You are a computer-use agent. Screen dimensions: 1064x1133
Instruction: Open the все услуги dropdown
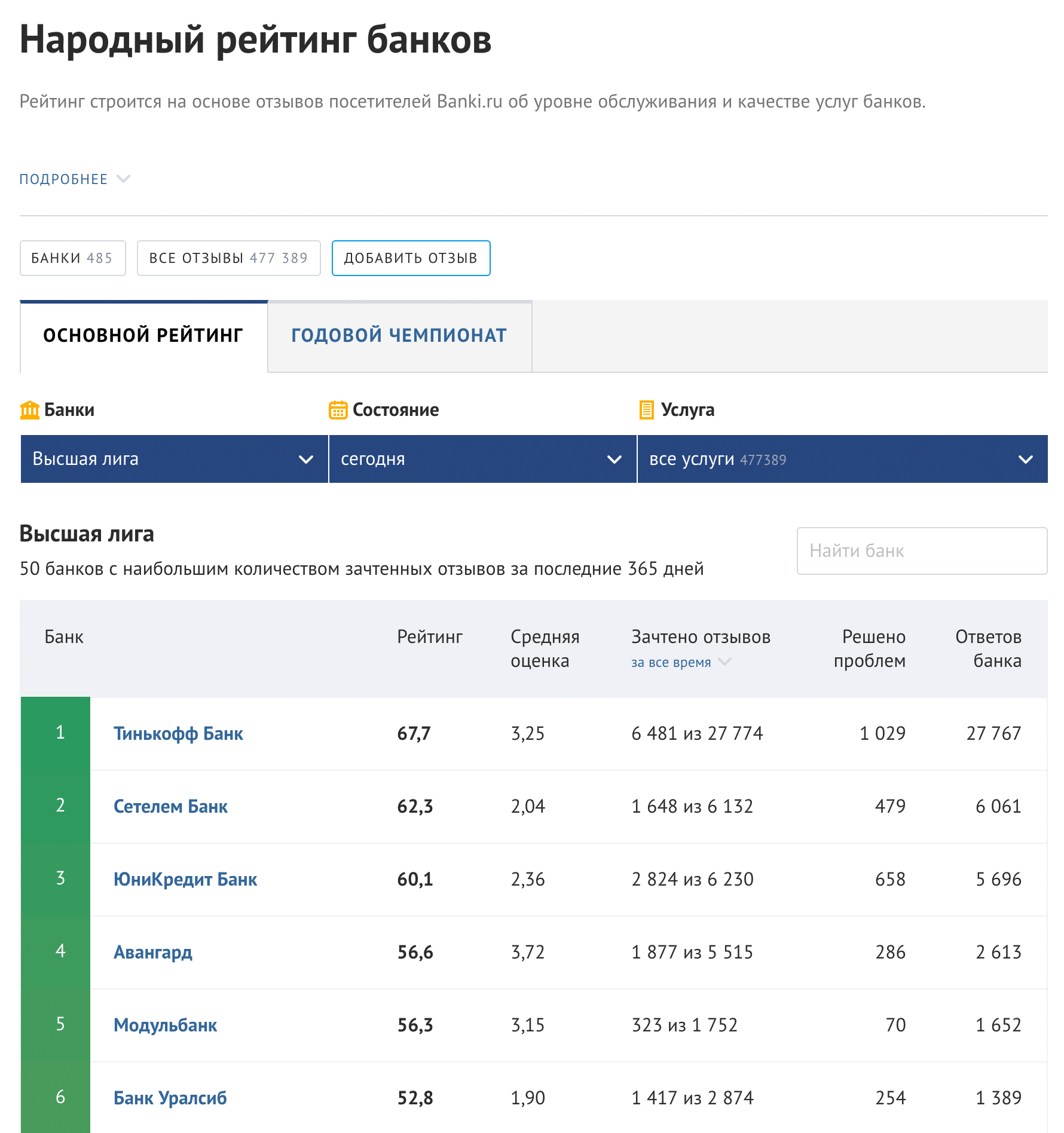(x=842, y=459)
